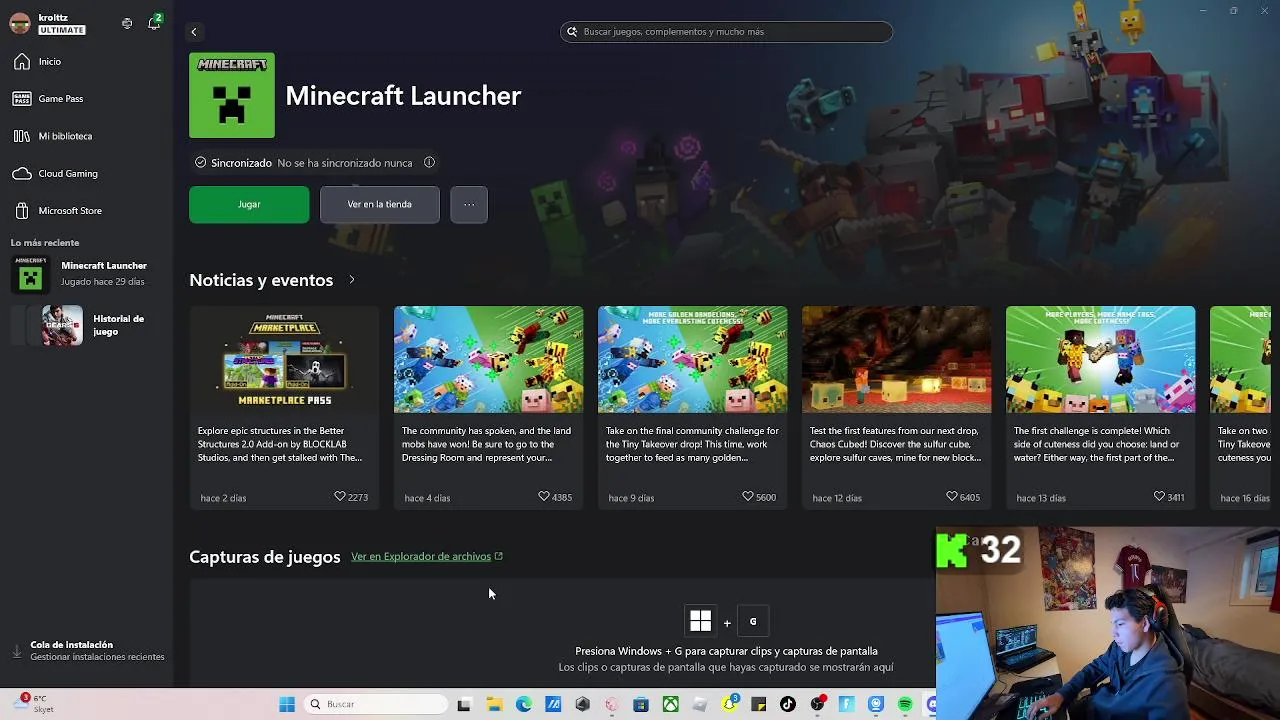Click the sync info circle icon
The width and height of the screenshot is (1280, 720).
(x=429, y=163)
